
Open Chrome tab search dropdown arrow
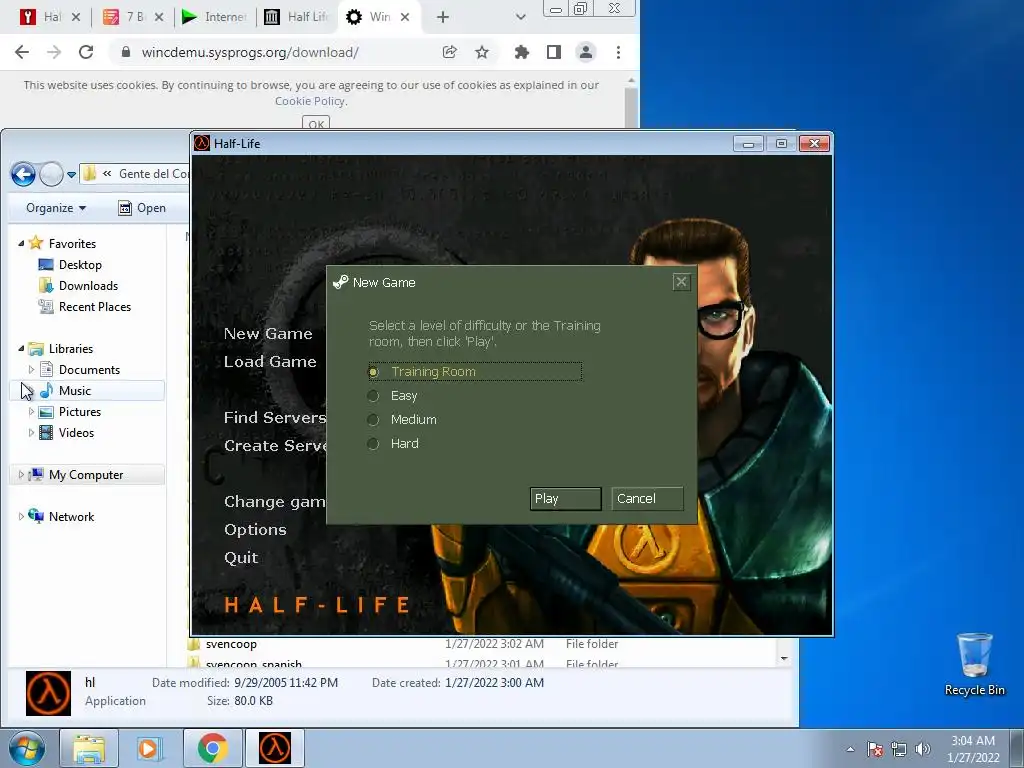tap(520, 17)
